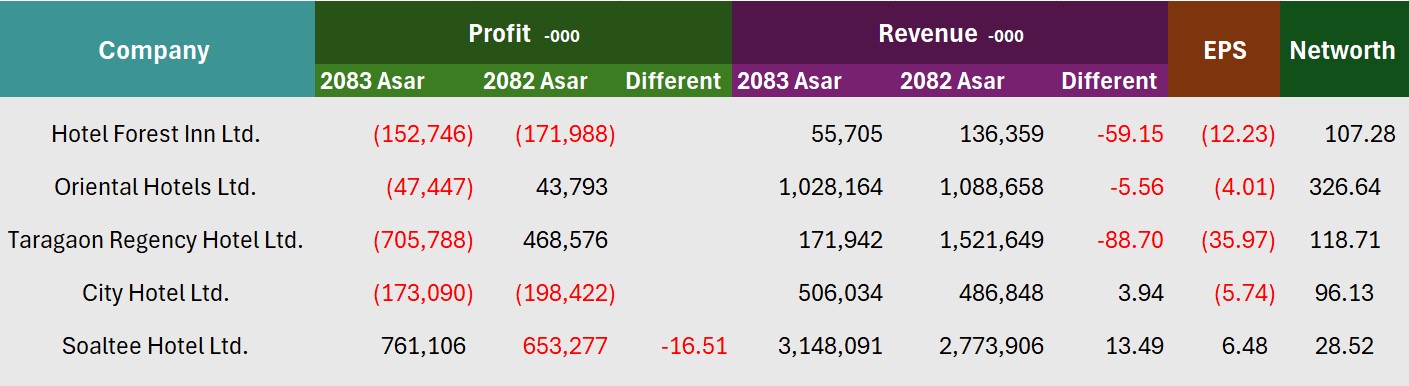Click the Profit 2082 Asar subheader
The height and width of the screenshot is (386, 1409).
(x=535, y=81)
